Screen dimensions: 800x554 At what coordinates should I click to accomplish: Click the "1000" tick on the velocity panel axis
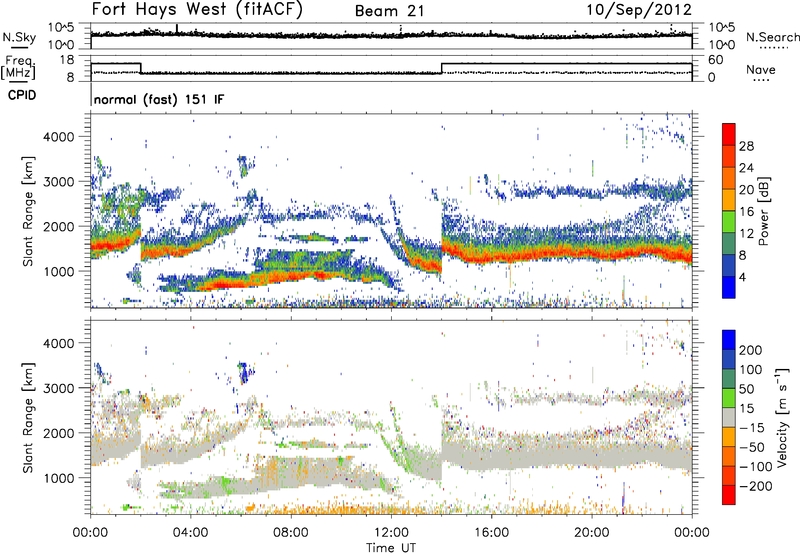point(58,478)
